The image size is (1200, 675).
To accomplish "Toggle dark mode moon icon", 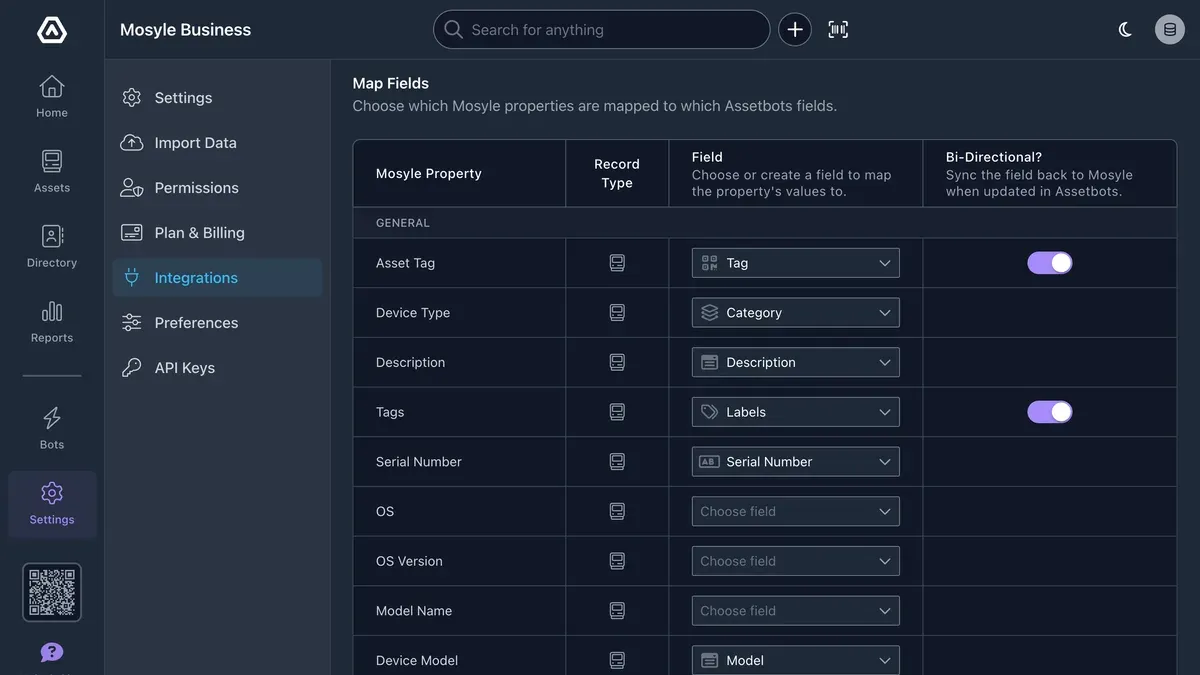I will (x=1125, y=30).
